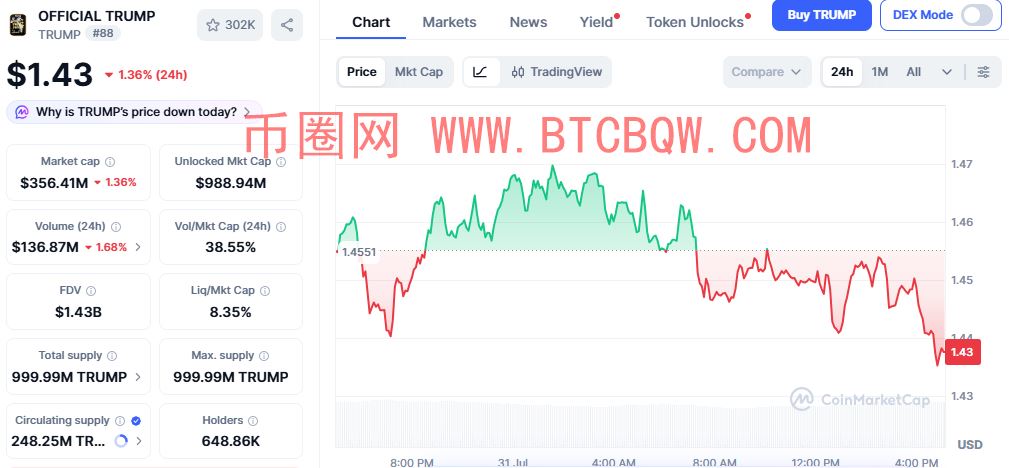Click the Holders info icon
1009x468 pixels.
pos(253,420)
